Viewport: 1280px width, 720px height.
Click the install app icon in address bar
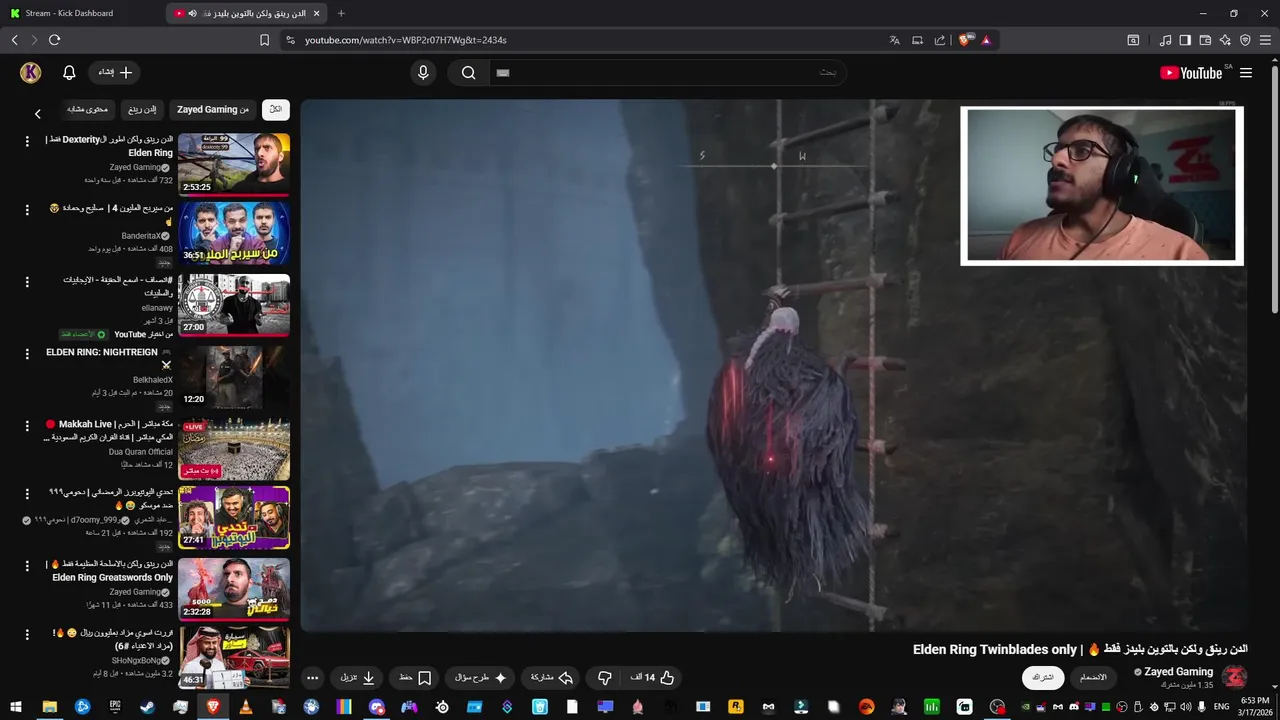click(917, 40)
